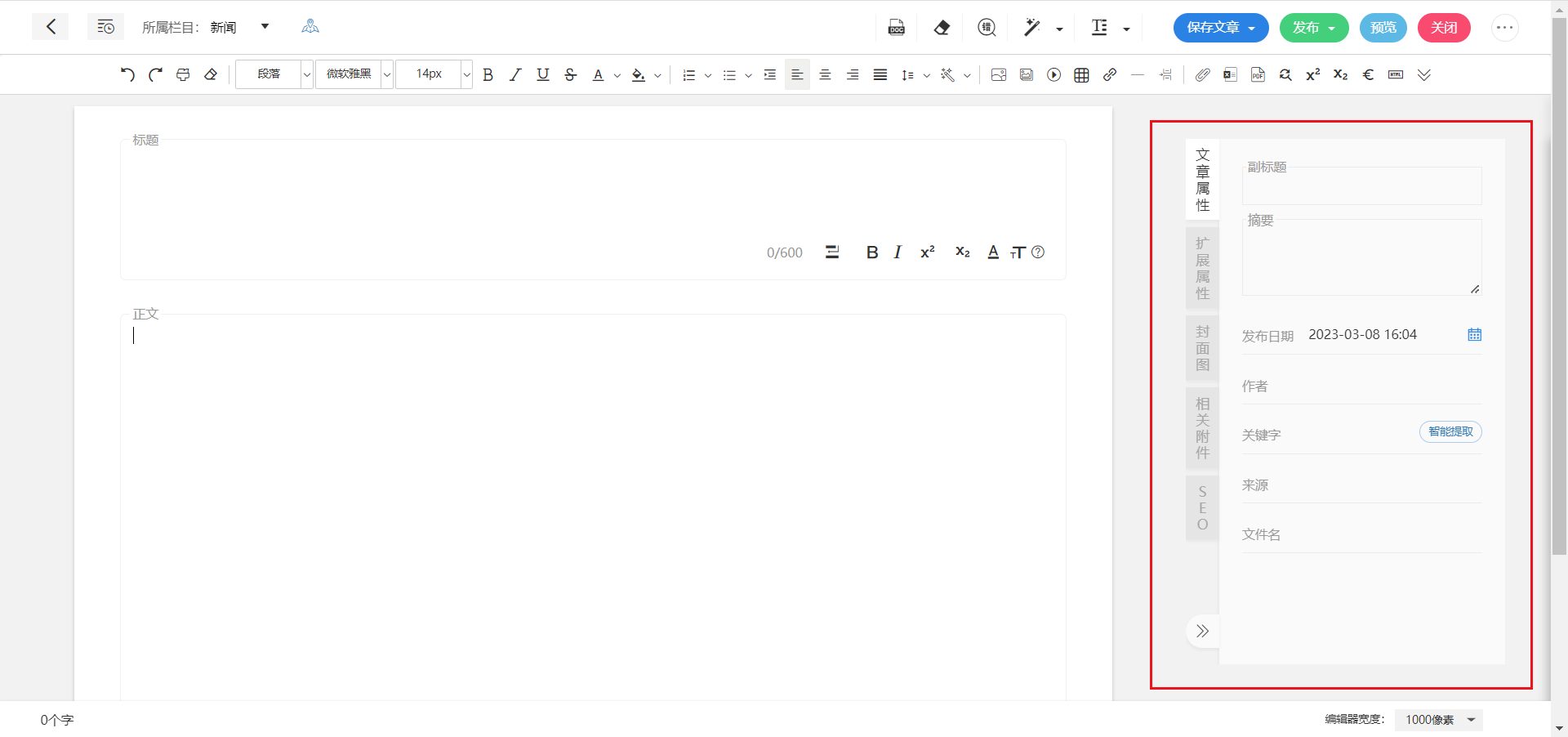The height and width of the screenshot is (737, 1568).
Task: Toggle bold formatting in main toolbar
Action: [488, 75]
